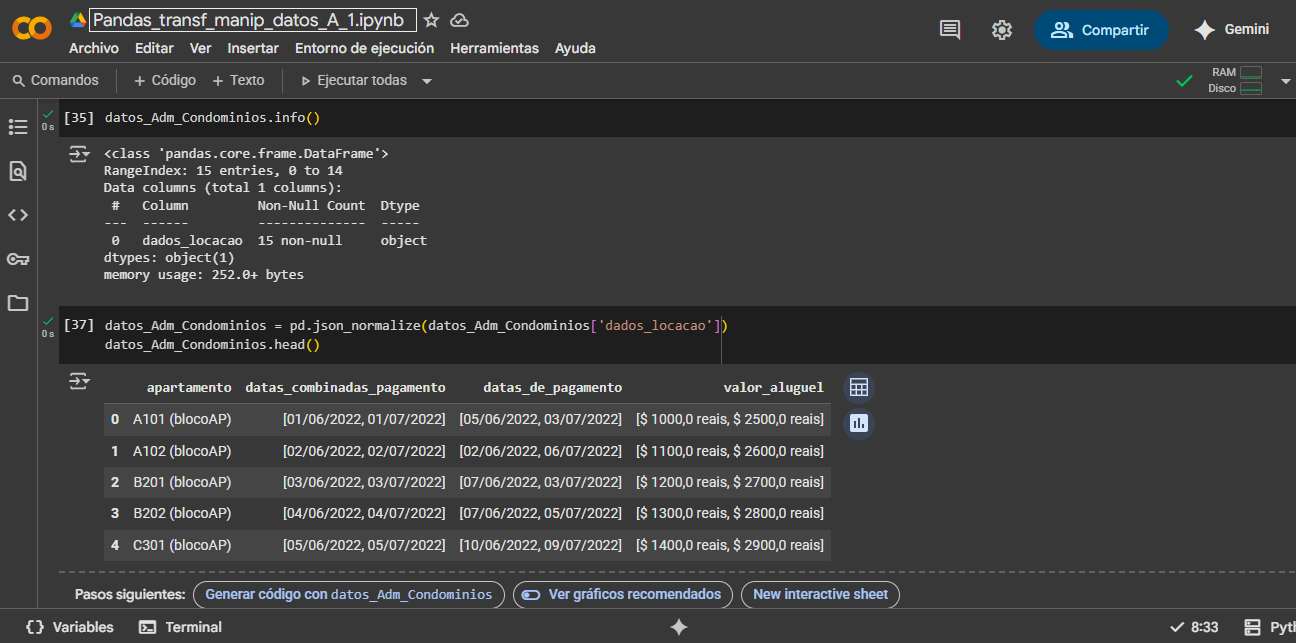This screenshot has width=1296, height=643.
Task: Open the Editar menu
Action: click(154, 48)
